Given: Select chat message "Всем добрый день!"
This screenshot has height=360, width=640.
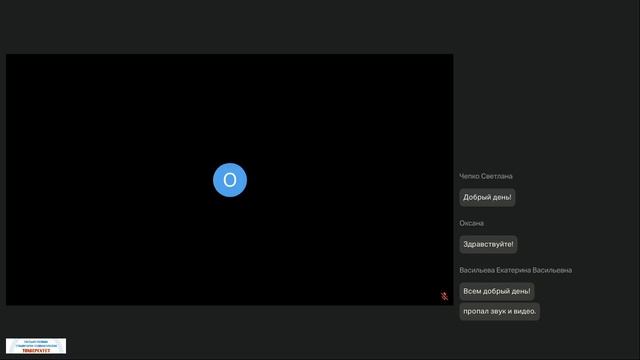Looking at the screenshot, I should pos(497,291).
